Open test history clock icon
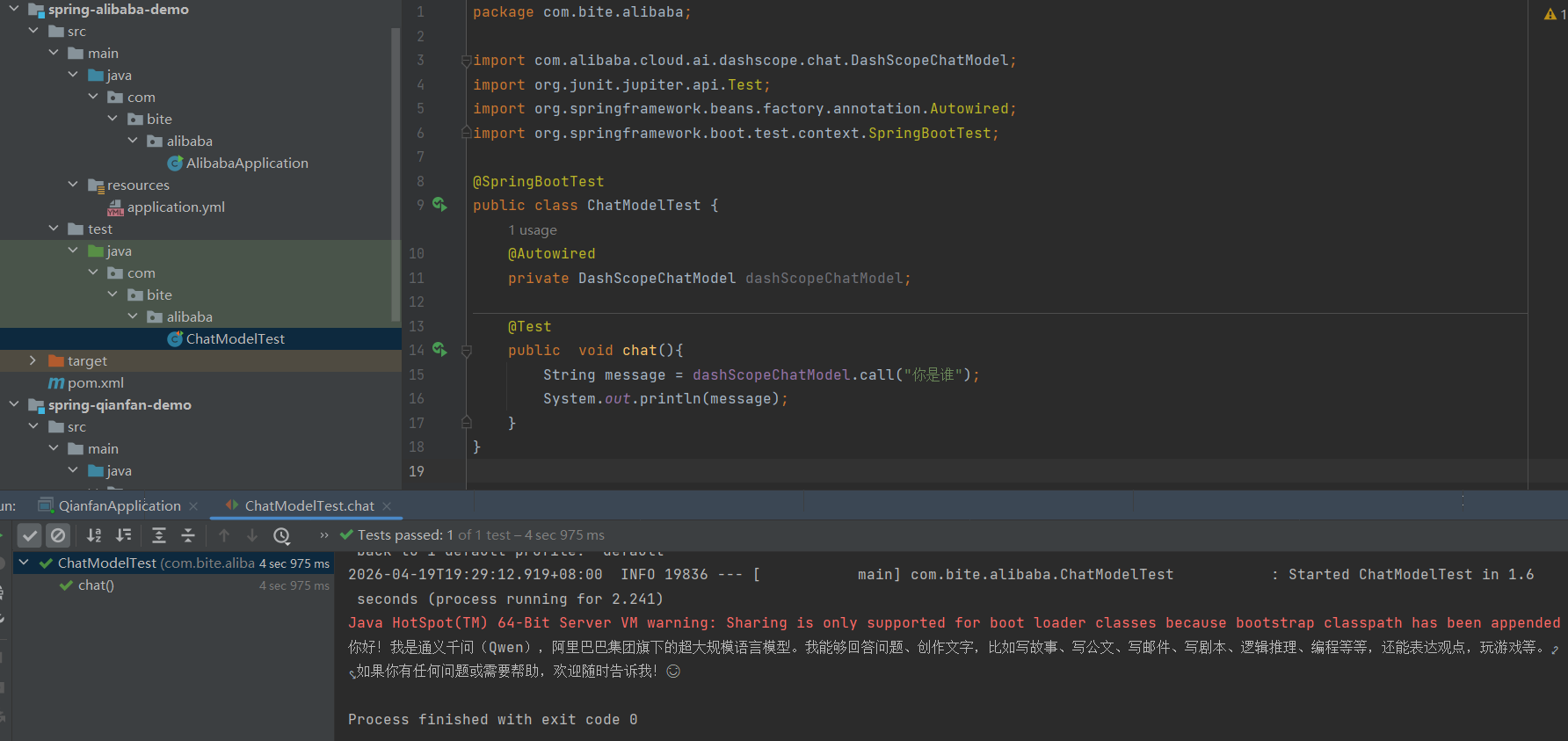 (281, 535)
